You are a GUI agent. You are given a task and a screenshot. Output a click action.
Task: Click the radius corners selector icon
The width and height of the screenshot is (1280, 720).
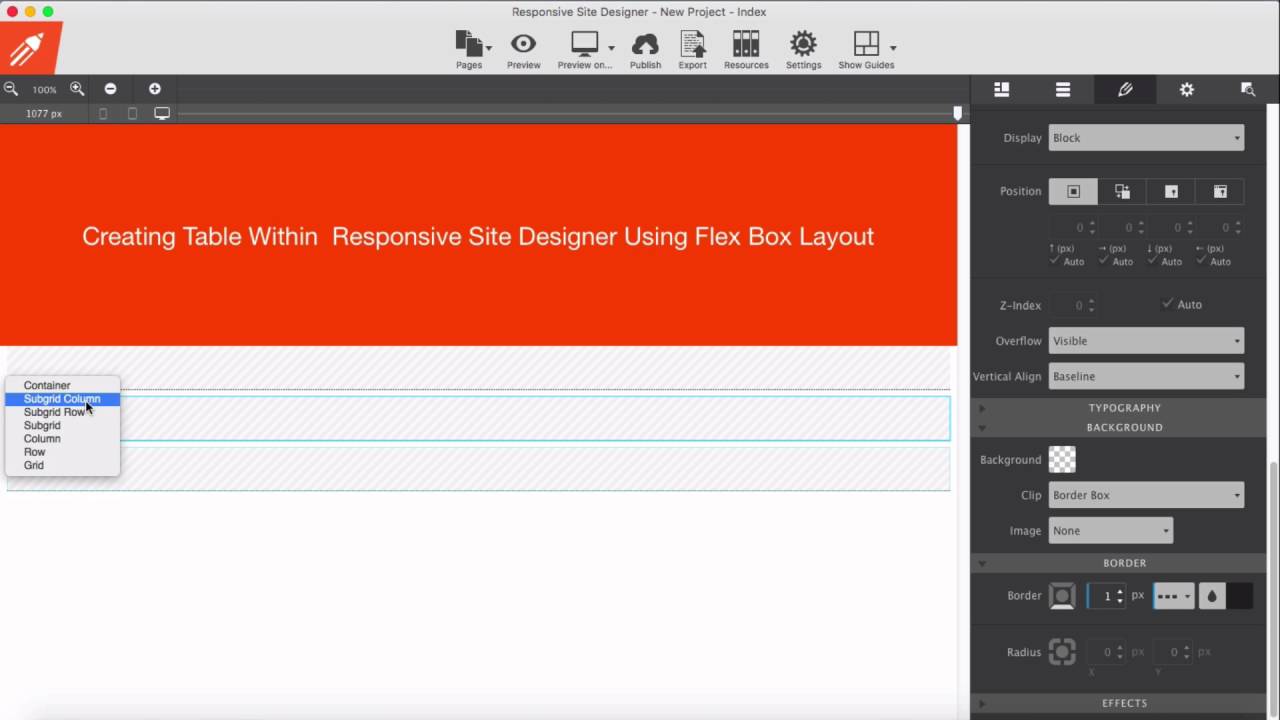coord(1062,652)
